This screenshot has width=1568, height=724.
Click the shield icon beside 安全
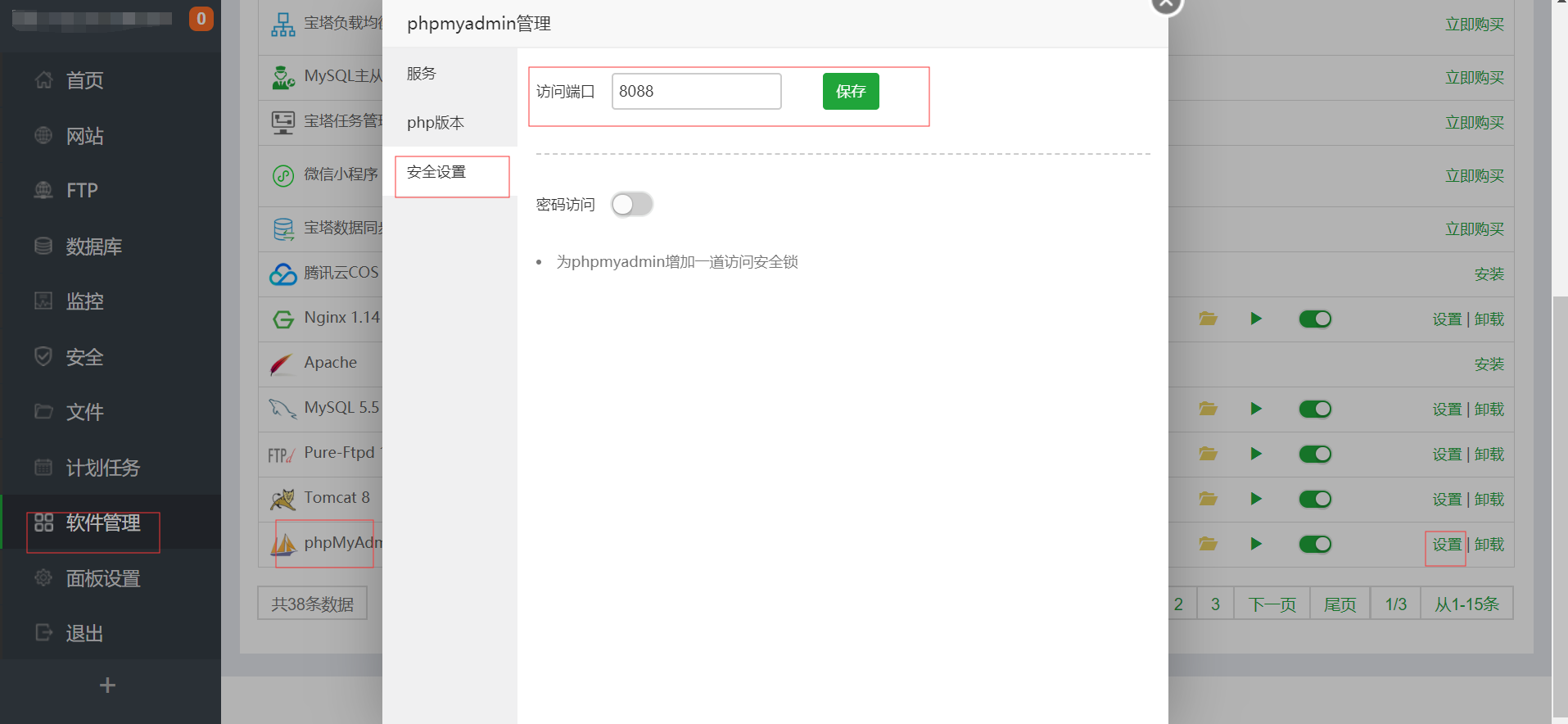click(x=43, y=356)
